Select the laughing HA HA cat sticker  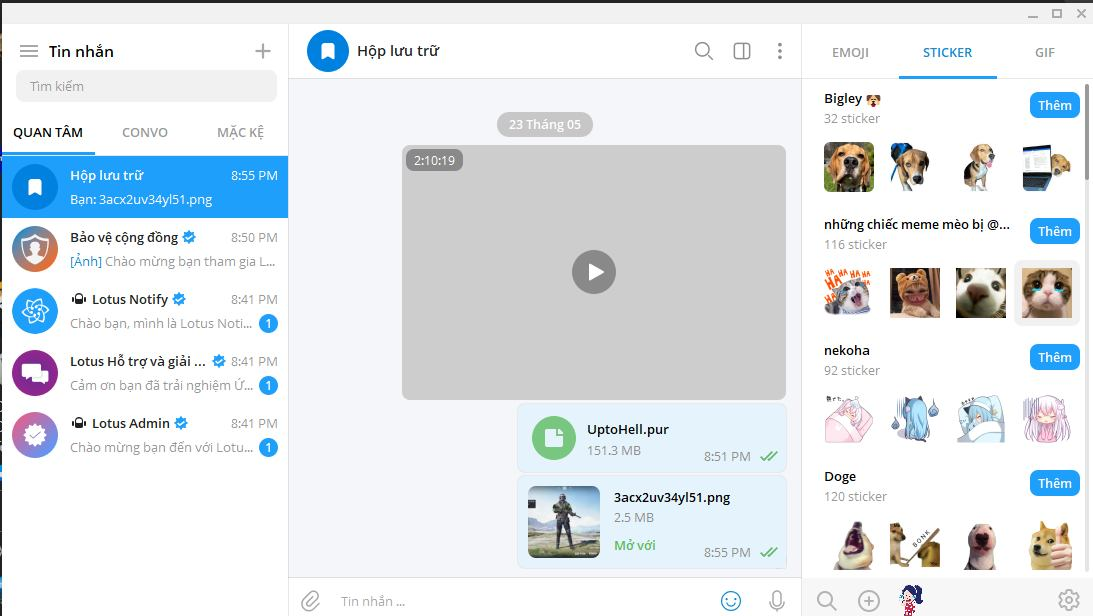coord(848,293)
